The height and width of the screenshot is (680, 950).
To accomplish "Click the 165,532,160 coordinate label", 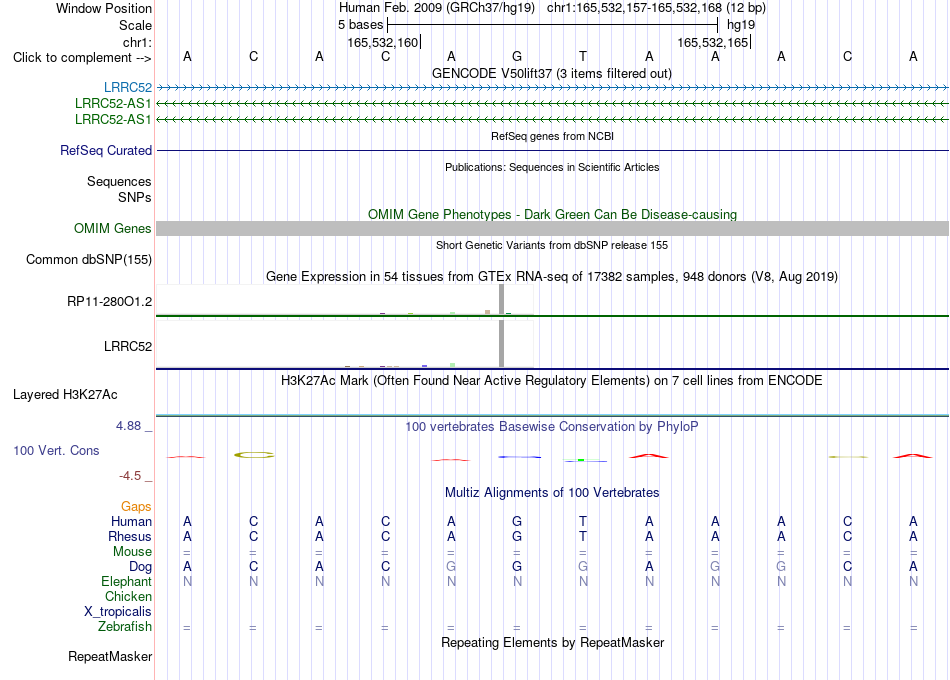I will pyautogui.click(x=383, y=42).
